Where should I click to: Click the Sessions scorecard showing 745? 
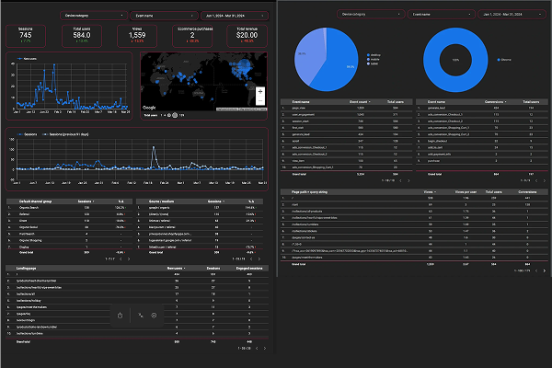26,36
